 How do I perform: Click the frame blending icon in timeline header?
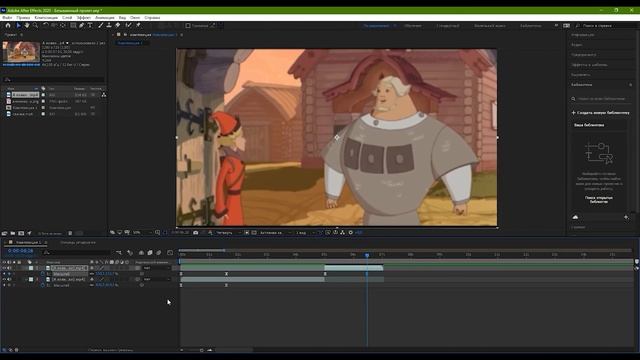pyautogui.click(x=150, y=253)
